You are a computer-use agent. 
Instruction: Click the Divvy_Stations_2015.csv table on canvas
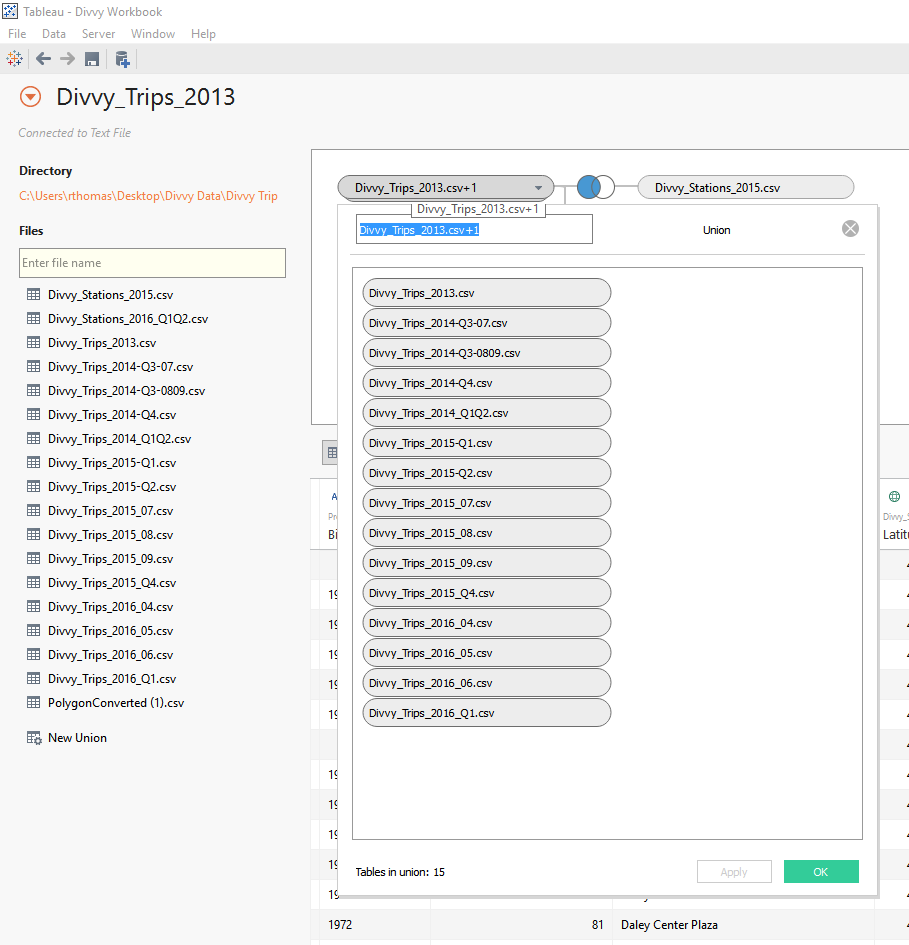coord(744,187)
